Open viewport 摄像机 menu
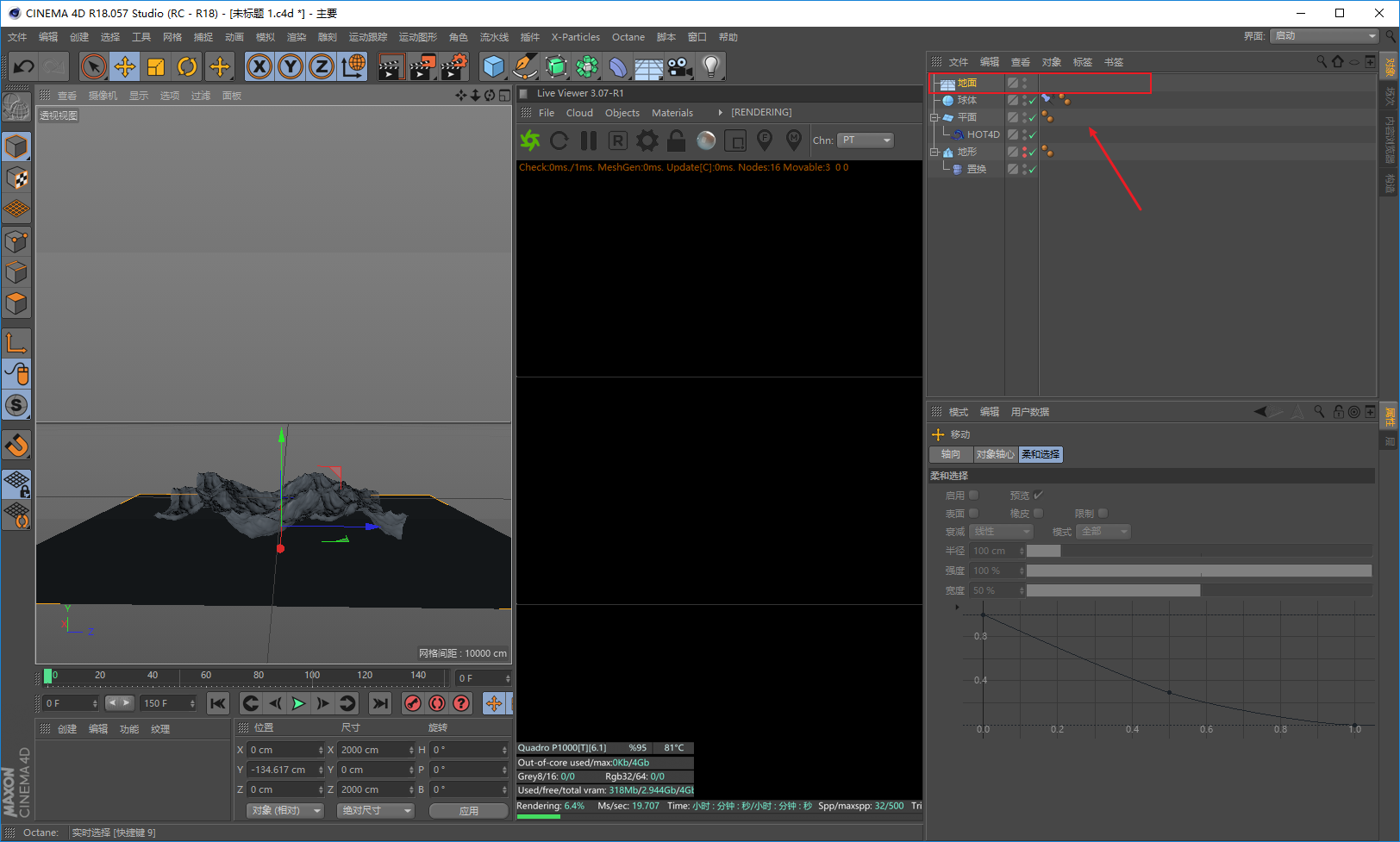Screen dimensions: 1400x842 [x=103, y=96]
